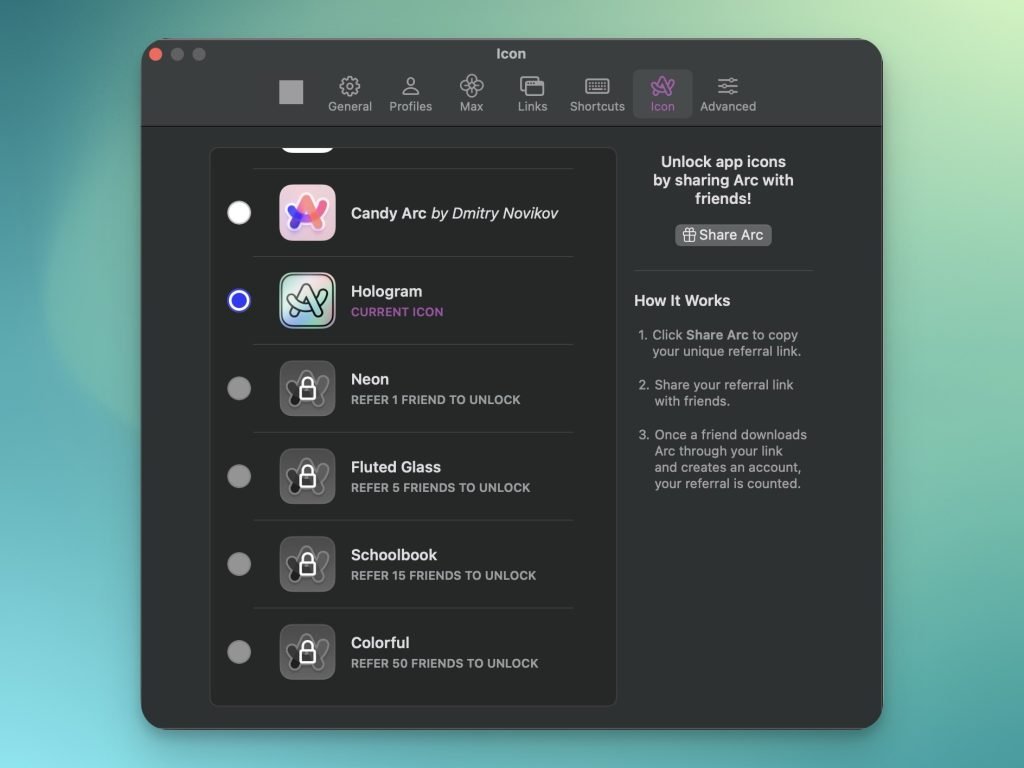Click the How It Works heading
Viewport: 1024px width, 768px height.
[682, 300]
